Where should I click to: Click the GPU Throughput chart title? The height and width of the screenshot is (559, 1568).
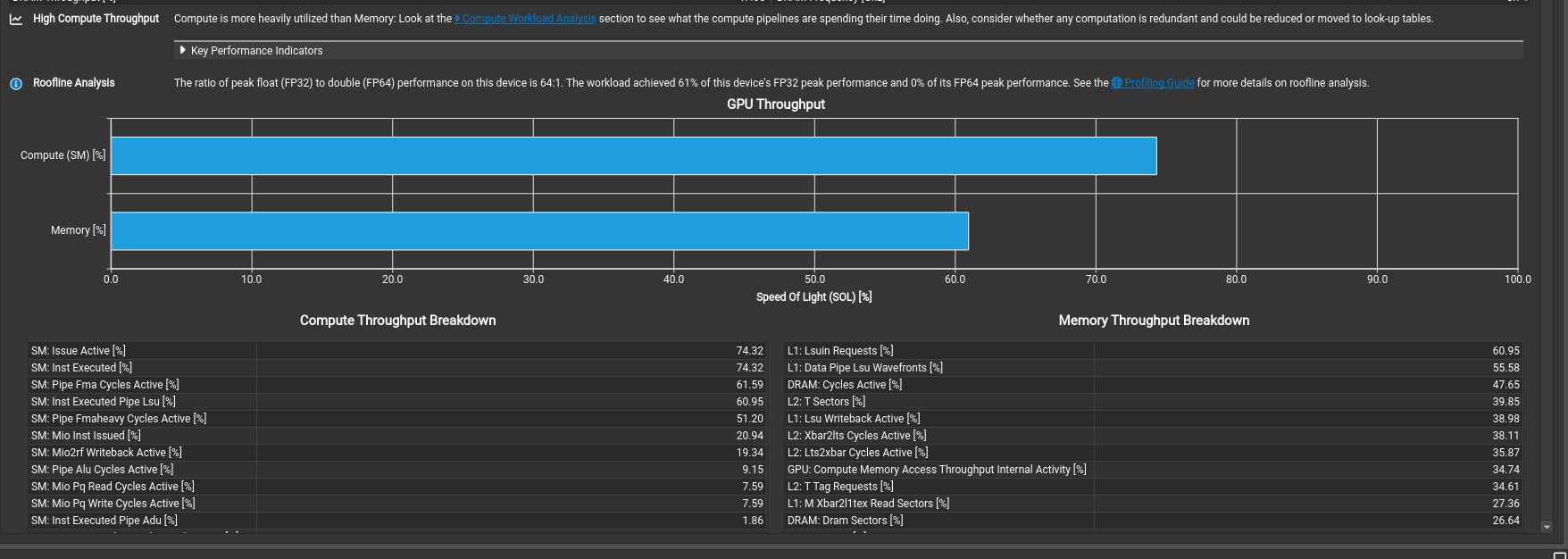pos(776,104)
